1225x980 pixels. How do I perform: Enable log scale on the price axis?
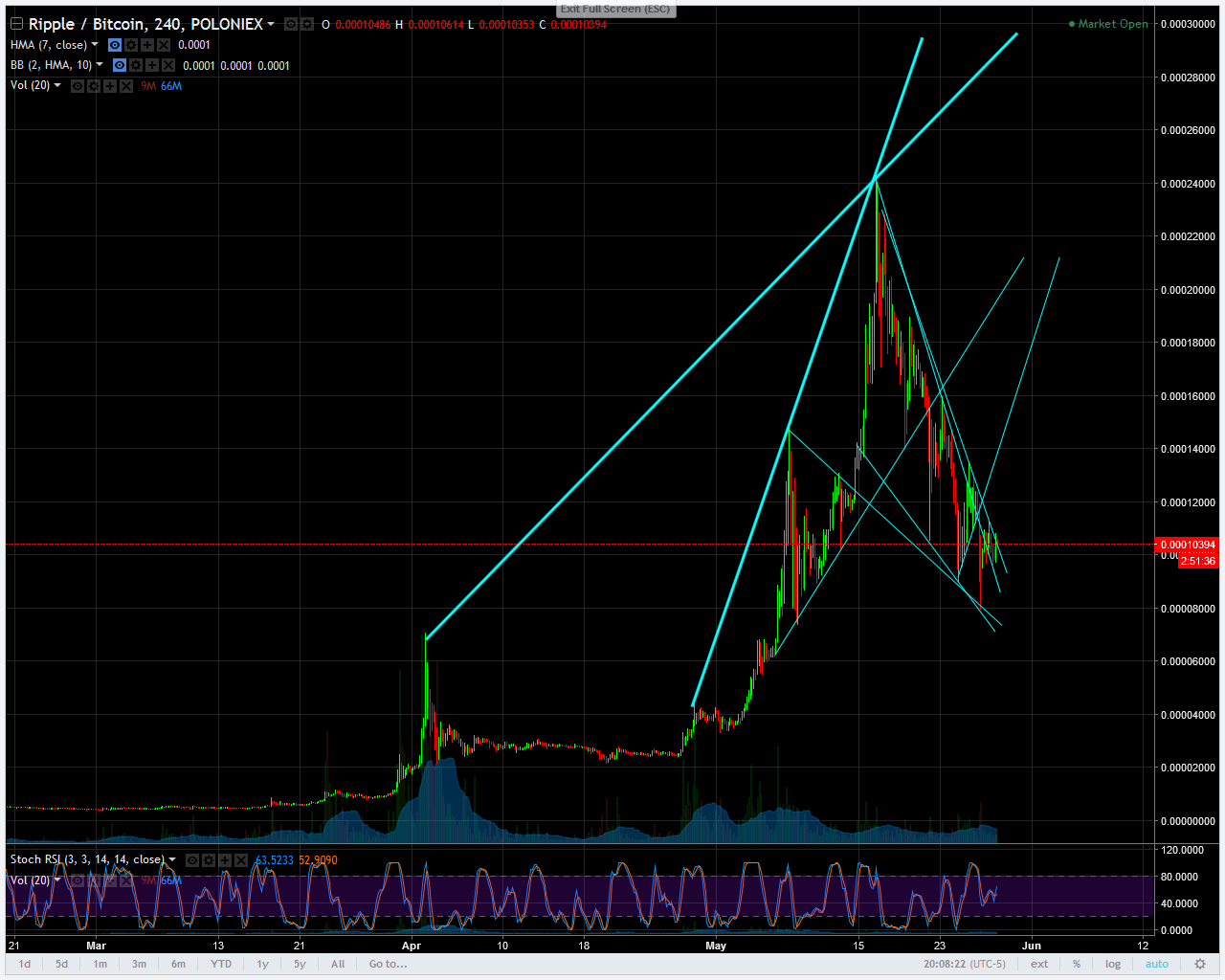[1112, 964]
